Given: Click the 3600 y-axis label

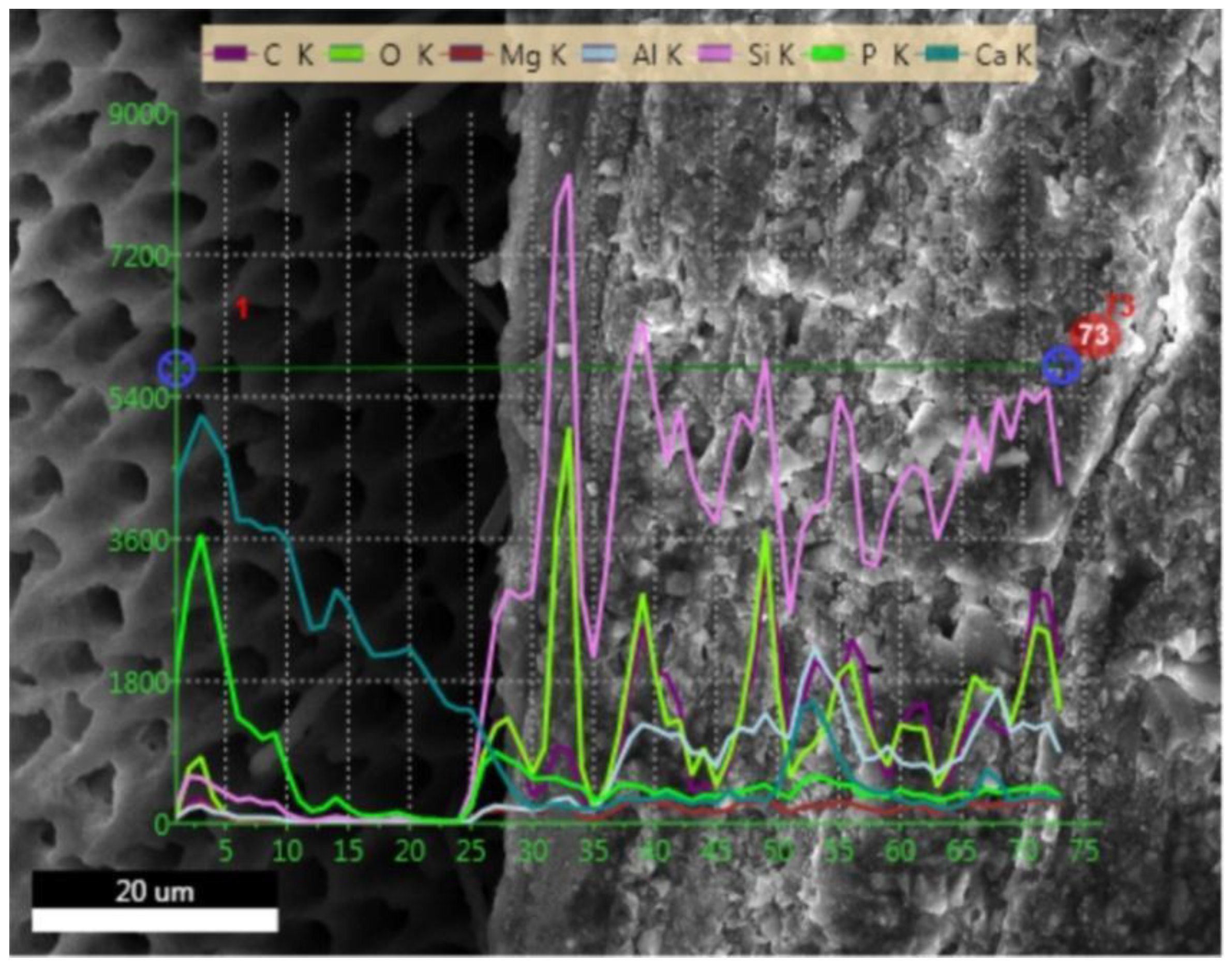Looking at the screenshot, I should click(139, 541).
